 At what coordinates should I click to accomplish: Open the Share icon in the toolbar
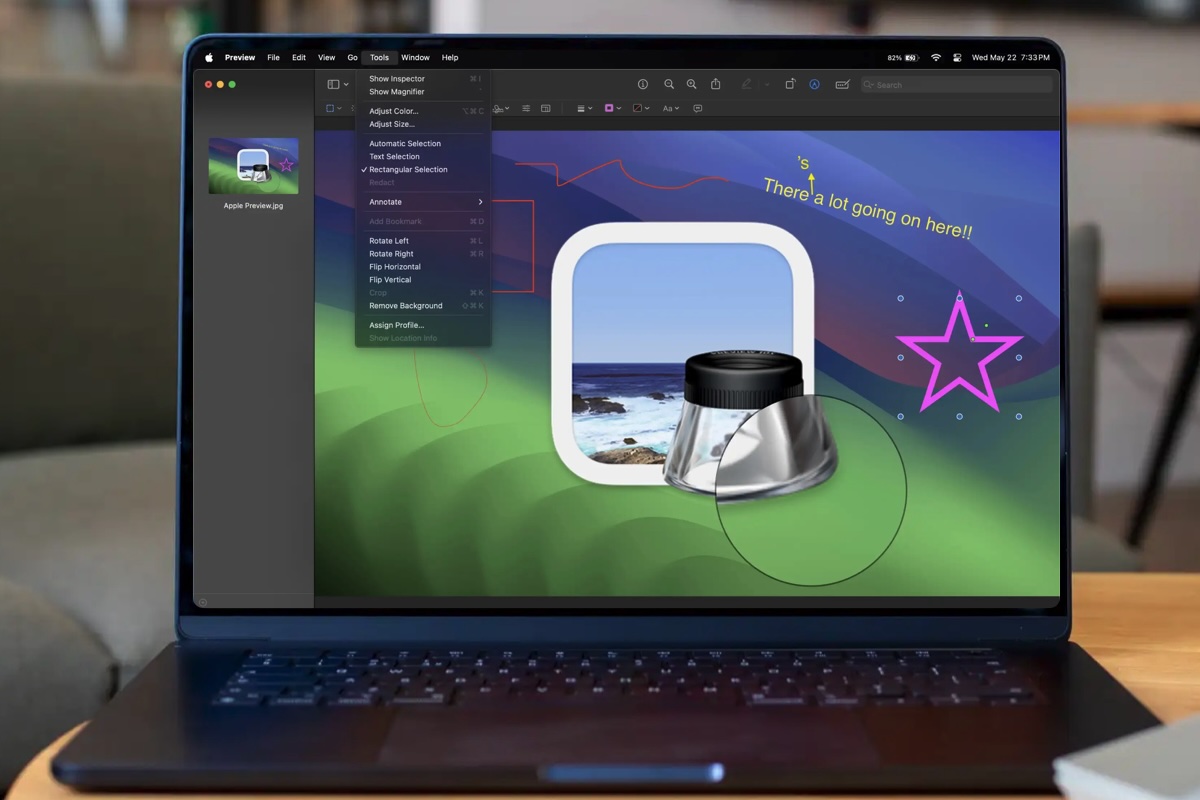click(x=715, y=84)
